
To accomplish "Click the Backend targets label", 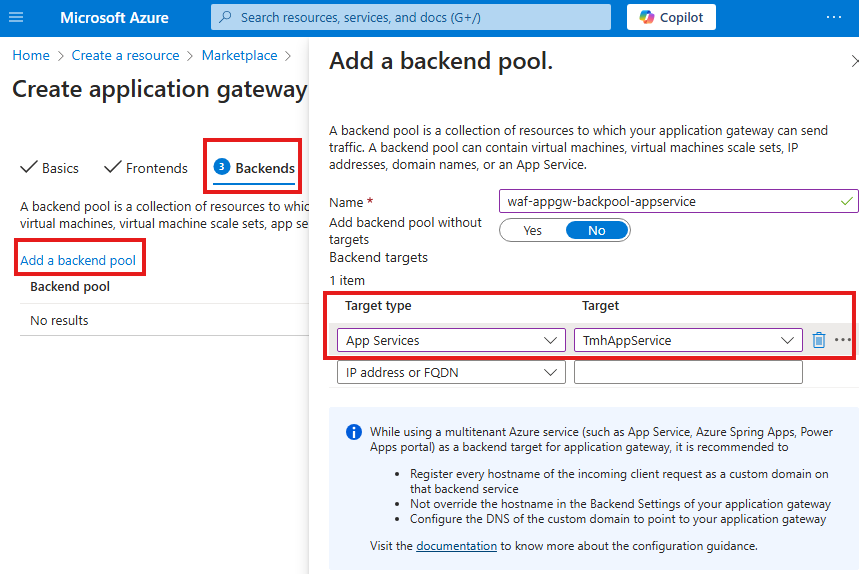I will (379, 257).
